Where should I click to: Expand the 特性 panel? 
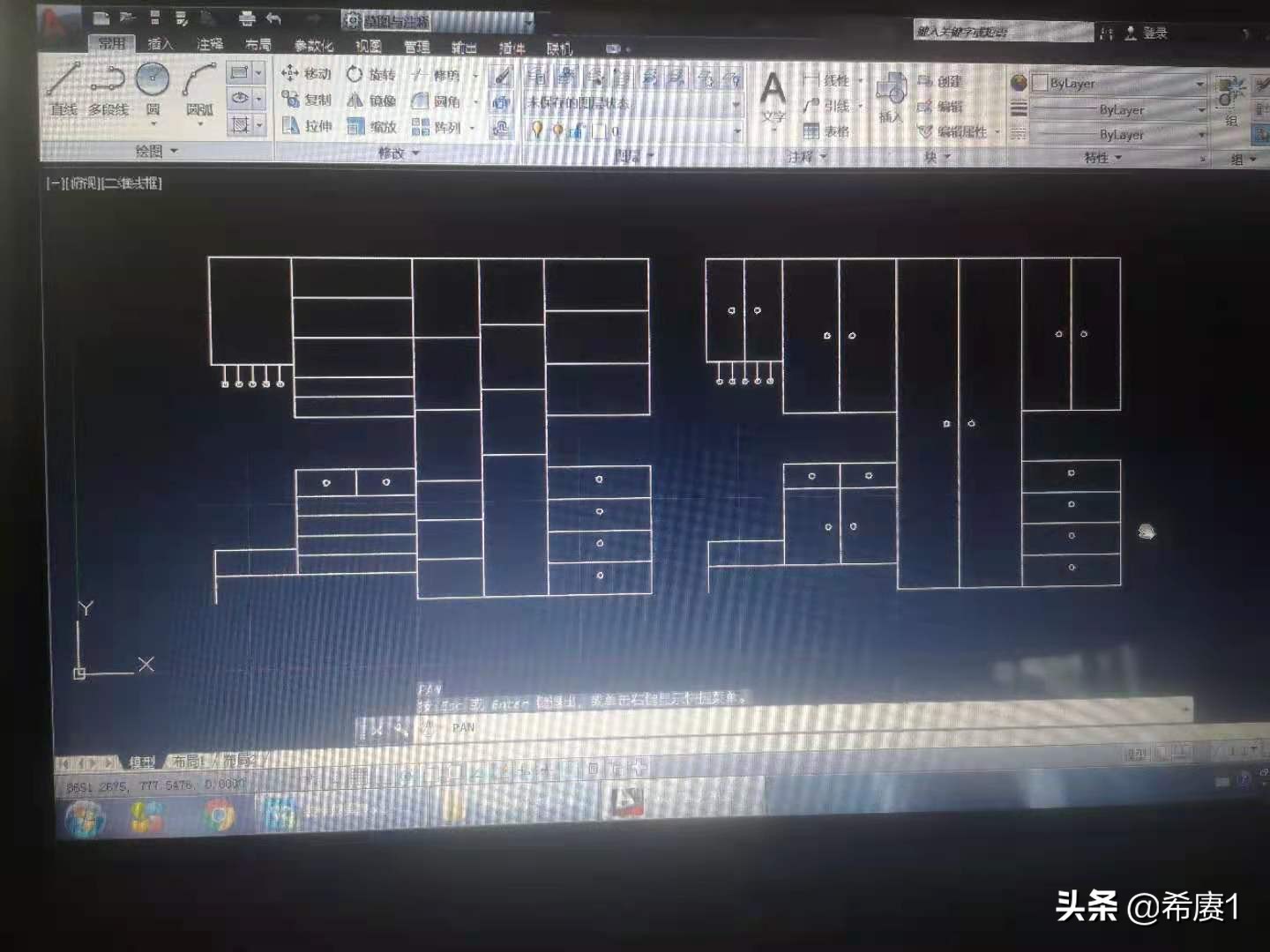[1102, 158]
